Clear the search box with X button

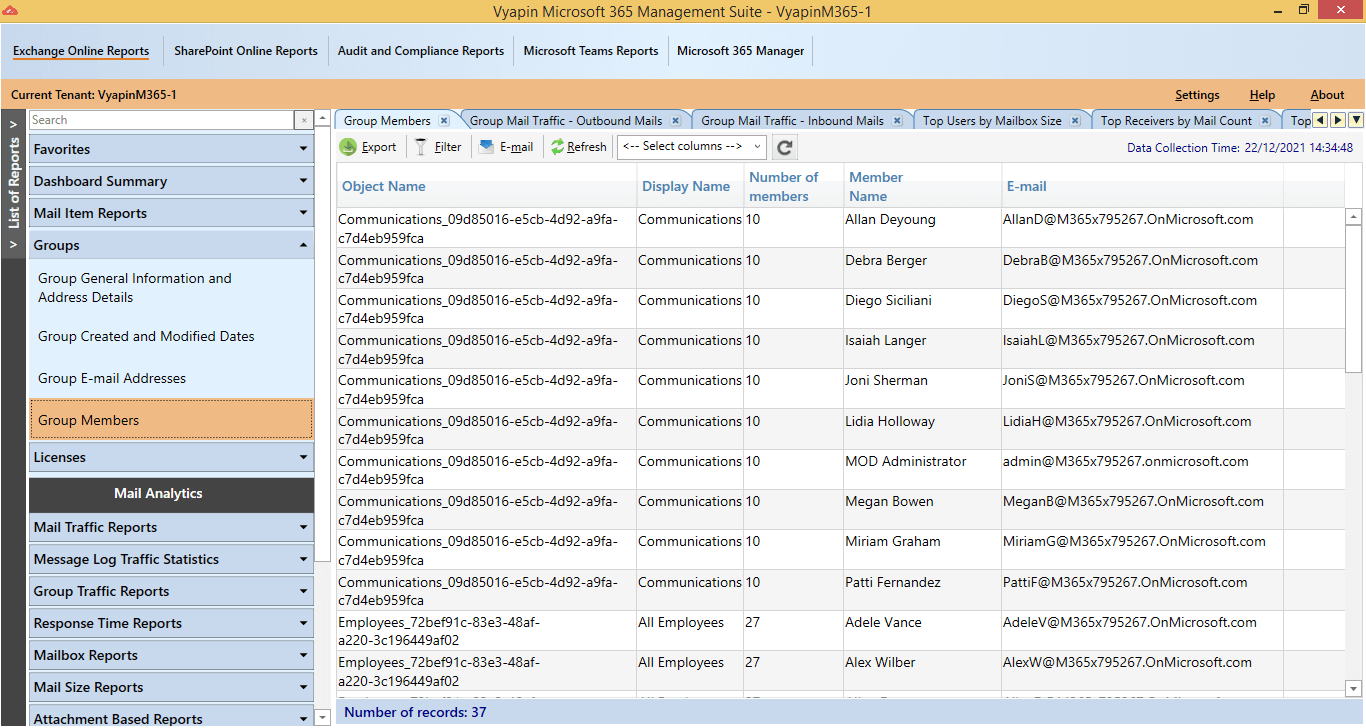[x=304, y=121]
